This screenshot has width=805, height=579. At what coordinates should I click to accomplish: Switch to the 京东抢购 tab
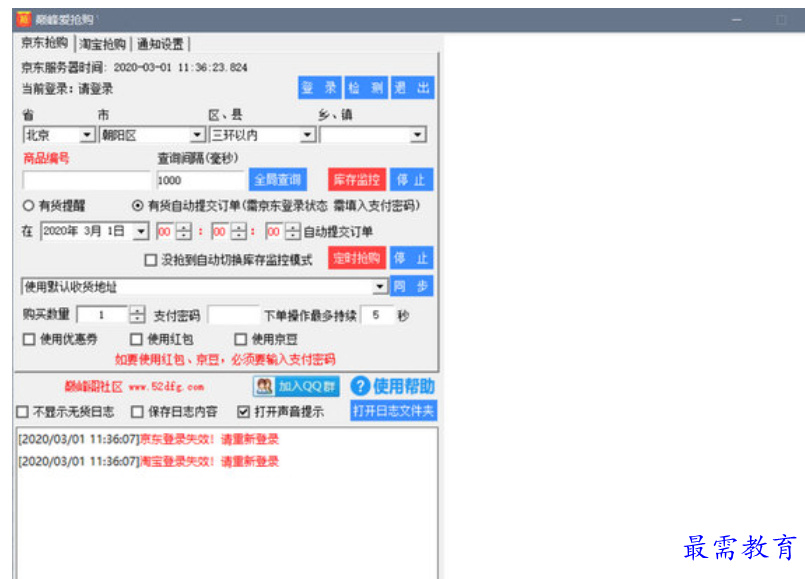coord(45,43)
